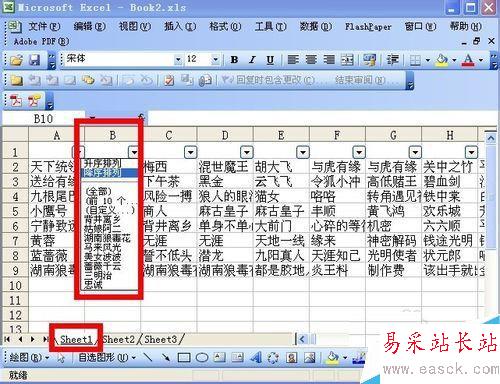Screen dimensions: 500x384
Task: Toggle Underline formatting button
Action: pos(270,60)
